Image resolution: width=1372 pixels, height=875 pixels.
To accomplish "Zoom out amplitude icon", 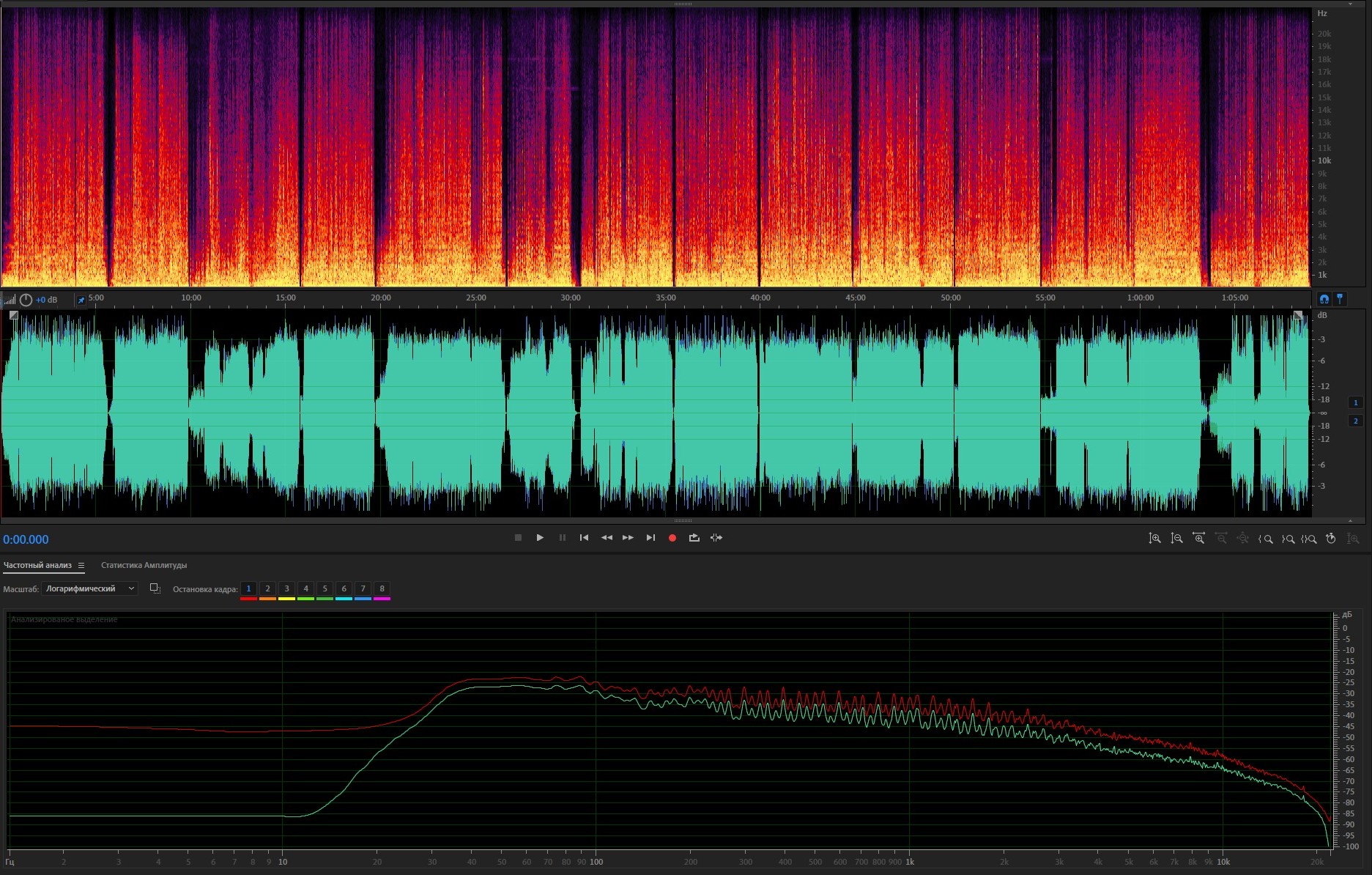I will click(x=1176, y=539).
